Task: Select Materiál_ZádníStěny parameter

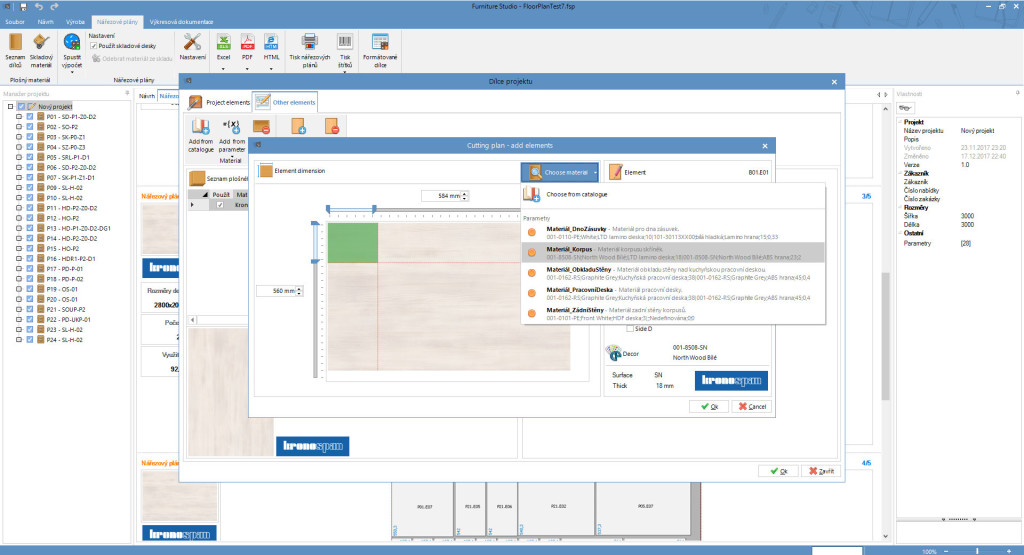Action: tap(673, 314)
